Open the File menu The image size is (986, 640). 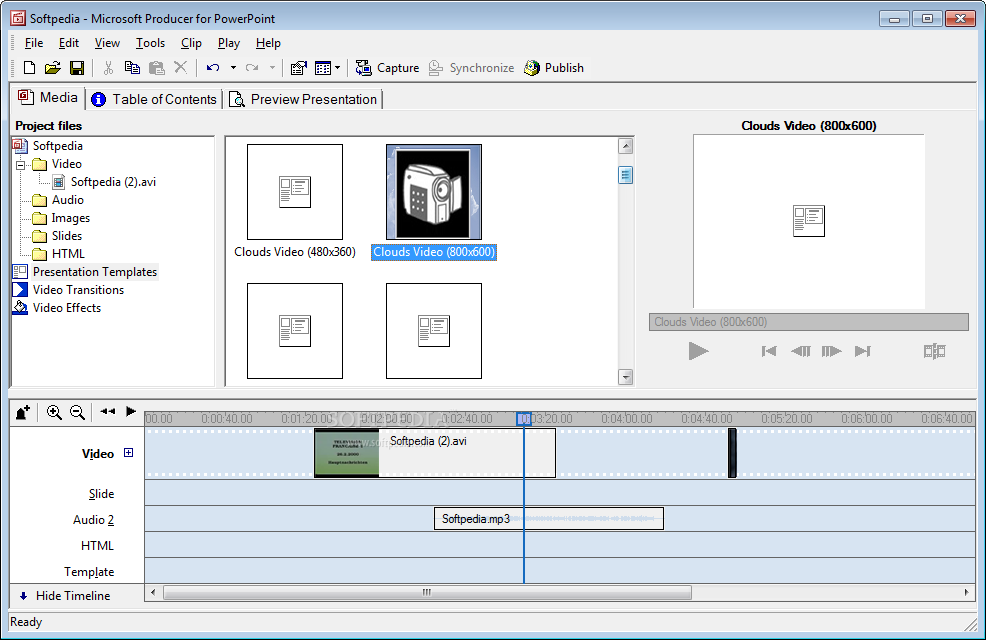click(x=34, y=43)
